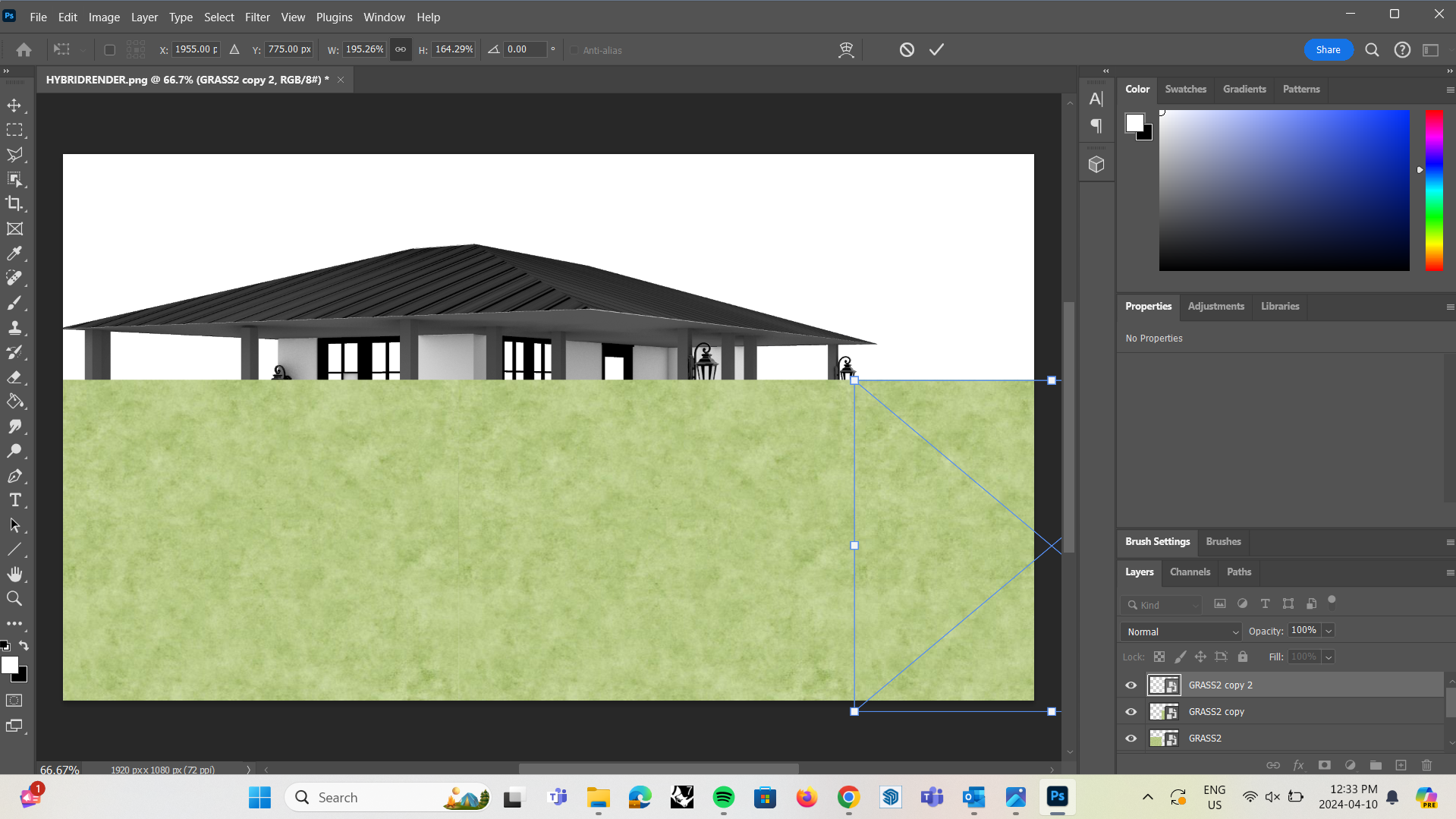Open the Filter menu
The height and width of the screenshot is (819, 1456).
click(x=257, y=17)
